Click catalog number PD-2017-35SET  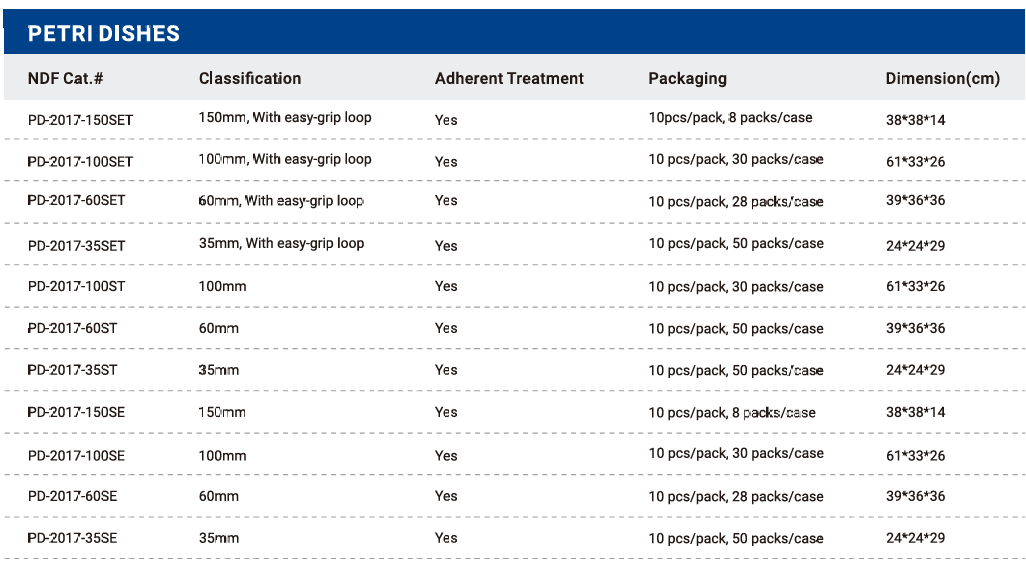[77, 246]
